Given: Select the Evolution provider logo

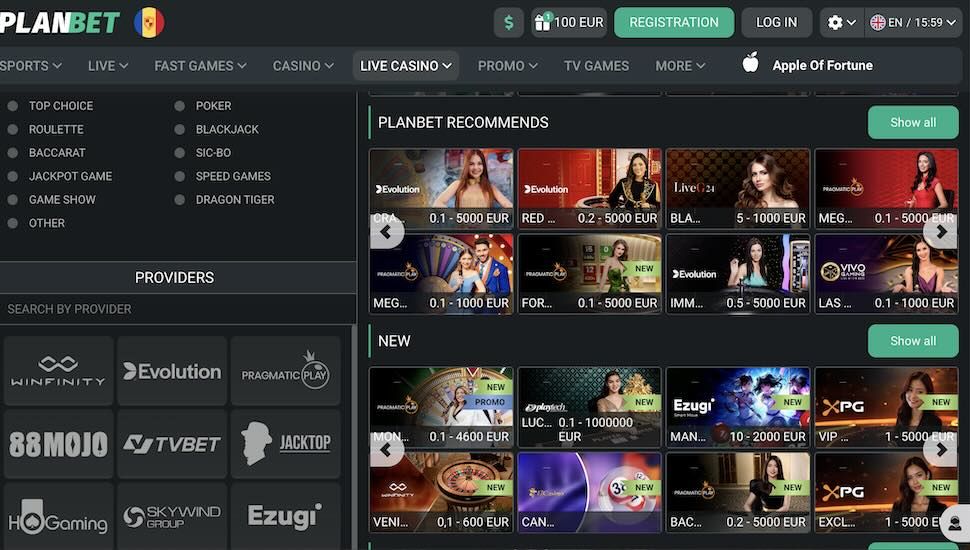Looking at the screenshot, I should click(x=172, y=371).
